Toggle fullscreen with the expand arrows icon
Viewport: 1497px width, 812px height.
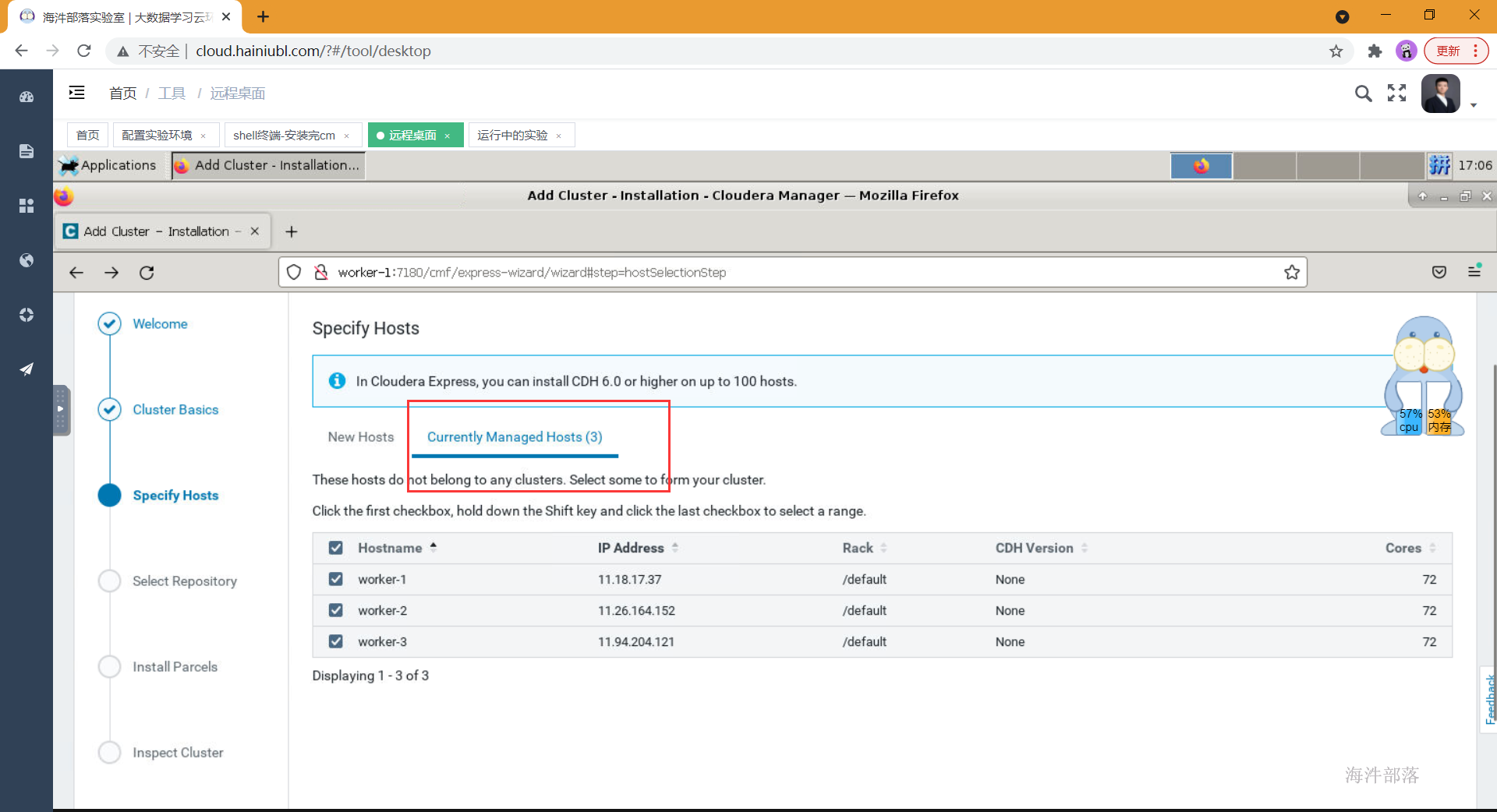[1396, 94]
